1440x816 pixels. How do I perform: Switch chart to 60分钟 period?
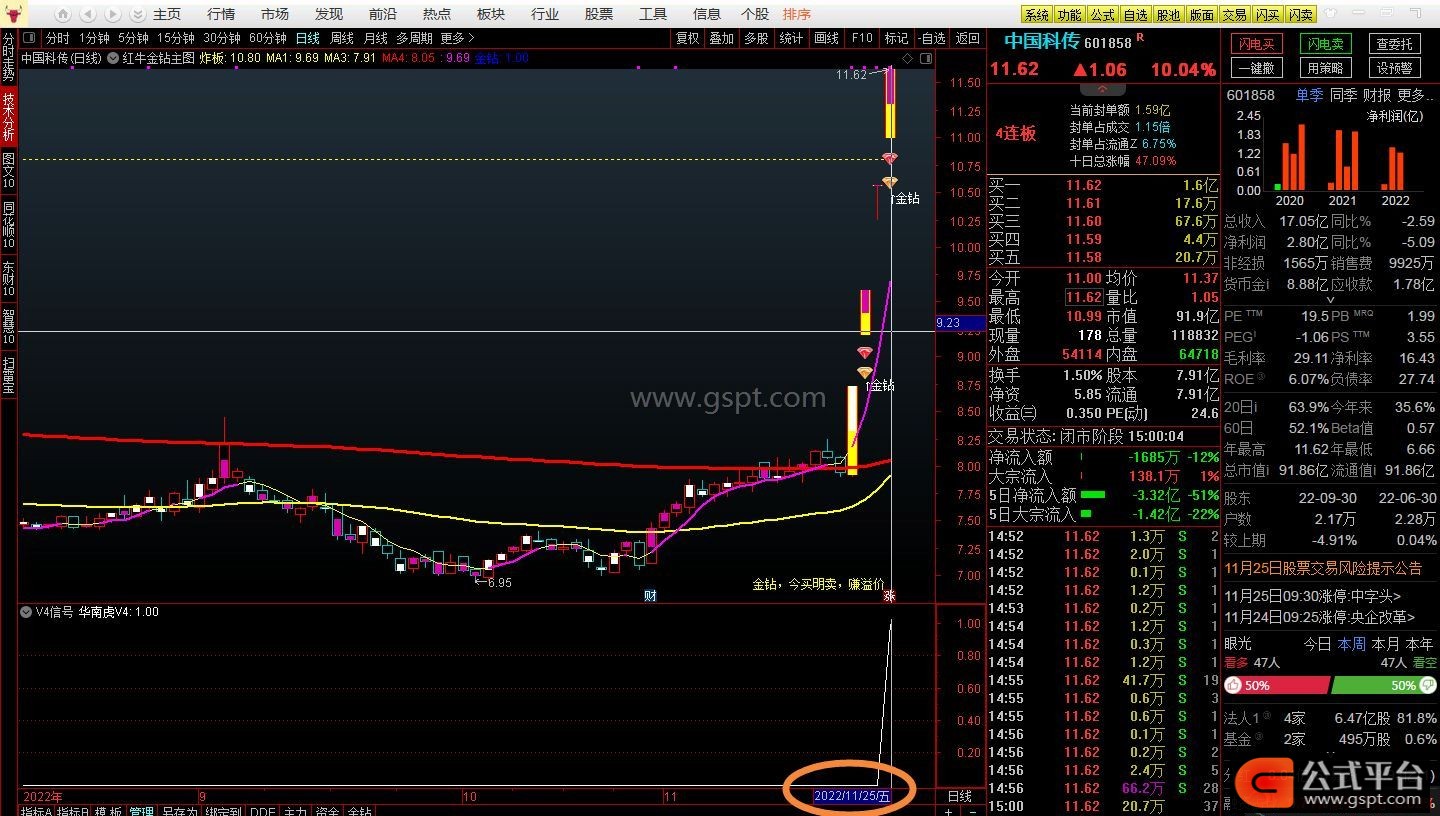[268, 38]
